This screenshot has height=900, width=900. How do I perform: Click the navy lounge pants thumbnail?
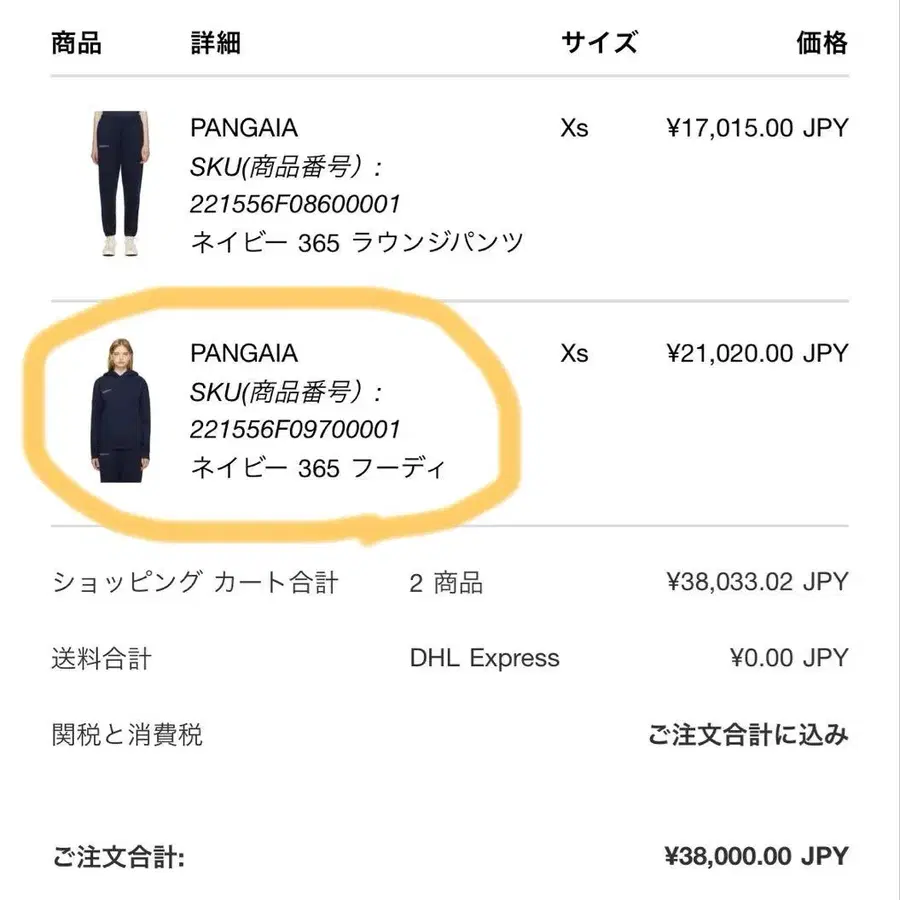(x=123, y=185)
